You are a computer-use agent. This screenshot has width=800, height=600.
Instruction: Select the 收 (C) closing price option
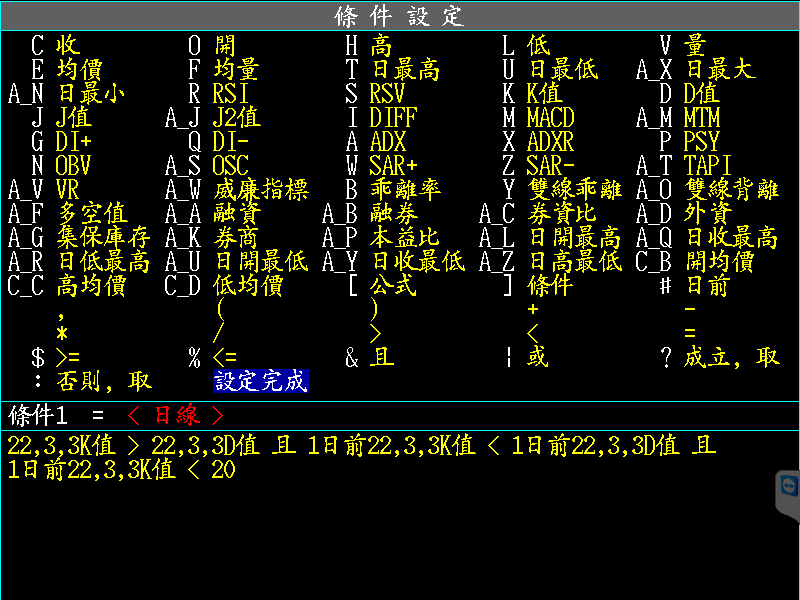click(x=68, y=45)
